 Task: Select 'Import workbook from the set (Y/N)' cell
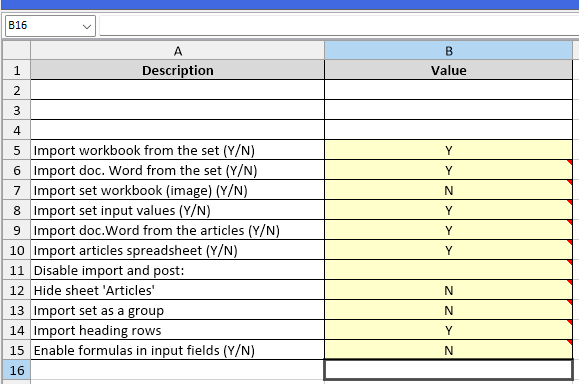178,150
